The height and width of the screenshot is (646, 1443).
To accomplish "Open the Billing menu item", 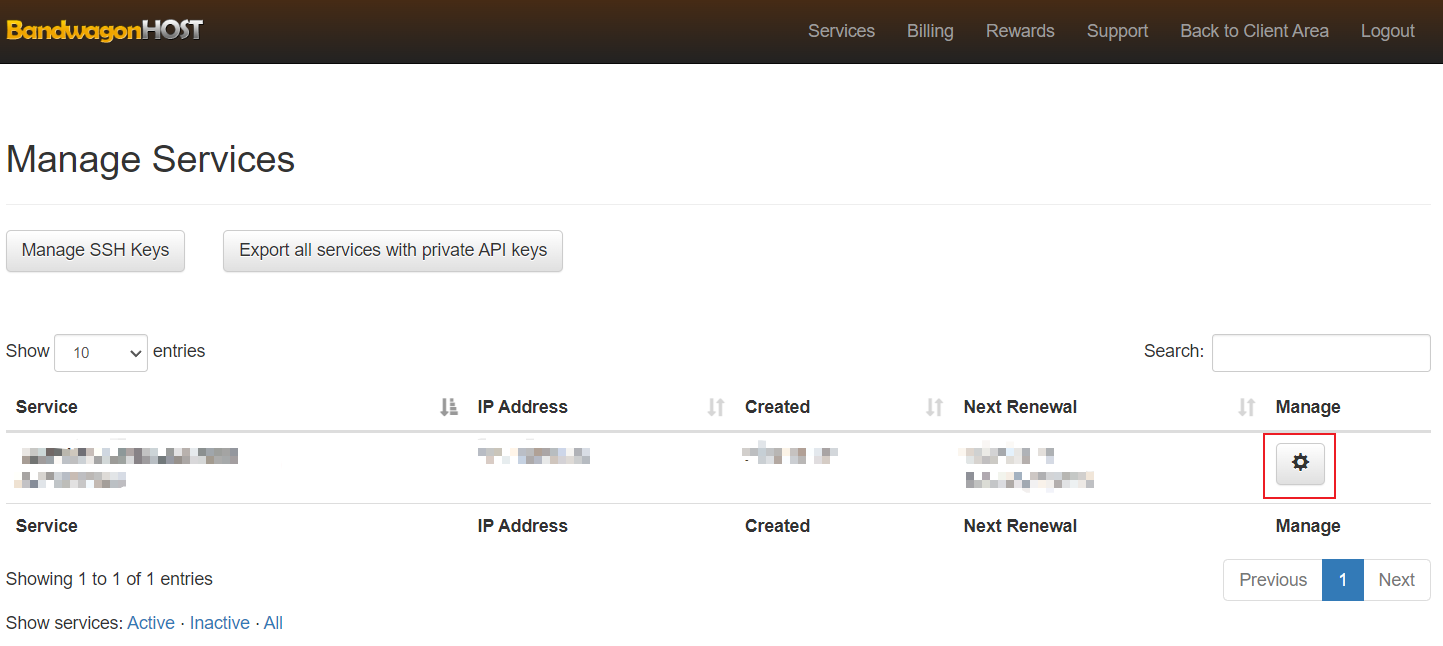I will pyautogui.click(x=930, y=31).
